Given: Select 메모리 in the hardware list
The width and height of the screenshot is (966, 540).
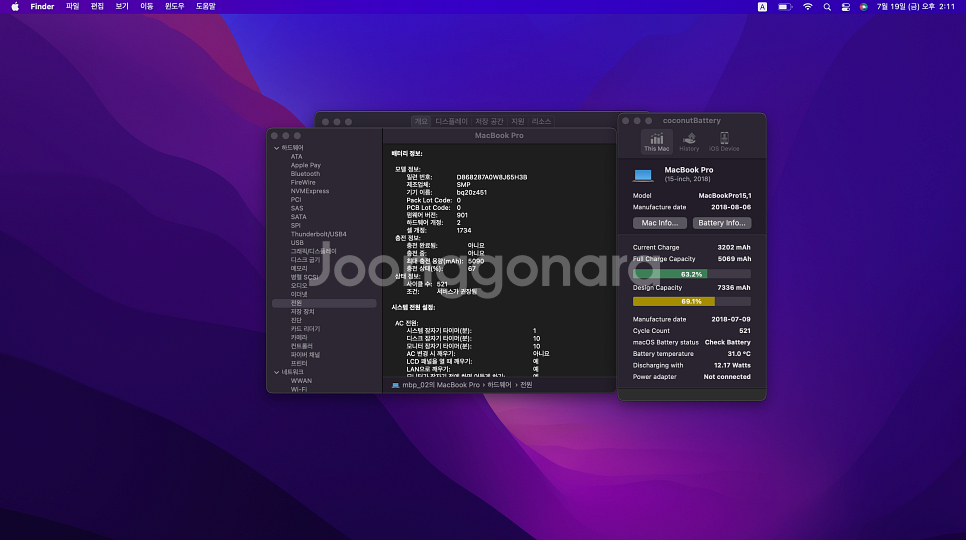Looking at the screenshot, I should [299, 268].
